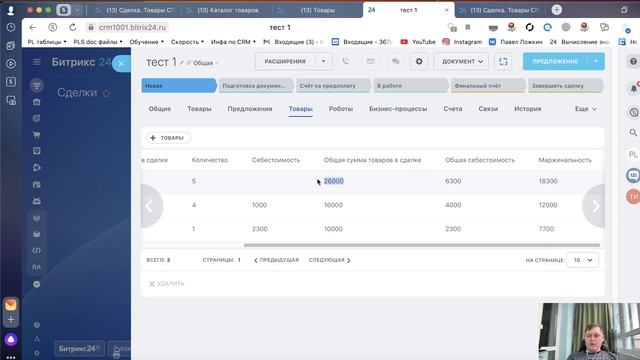The width and height of the screenshot is (640, 360).
Task: Star the Сделки section as favorite
Action: 106,93
